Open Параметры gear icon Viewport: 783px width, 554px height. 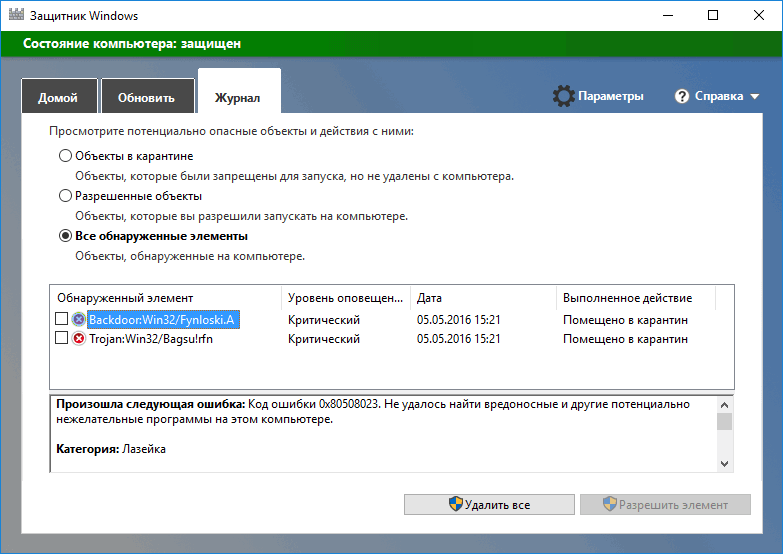pos(564,96)
